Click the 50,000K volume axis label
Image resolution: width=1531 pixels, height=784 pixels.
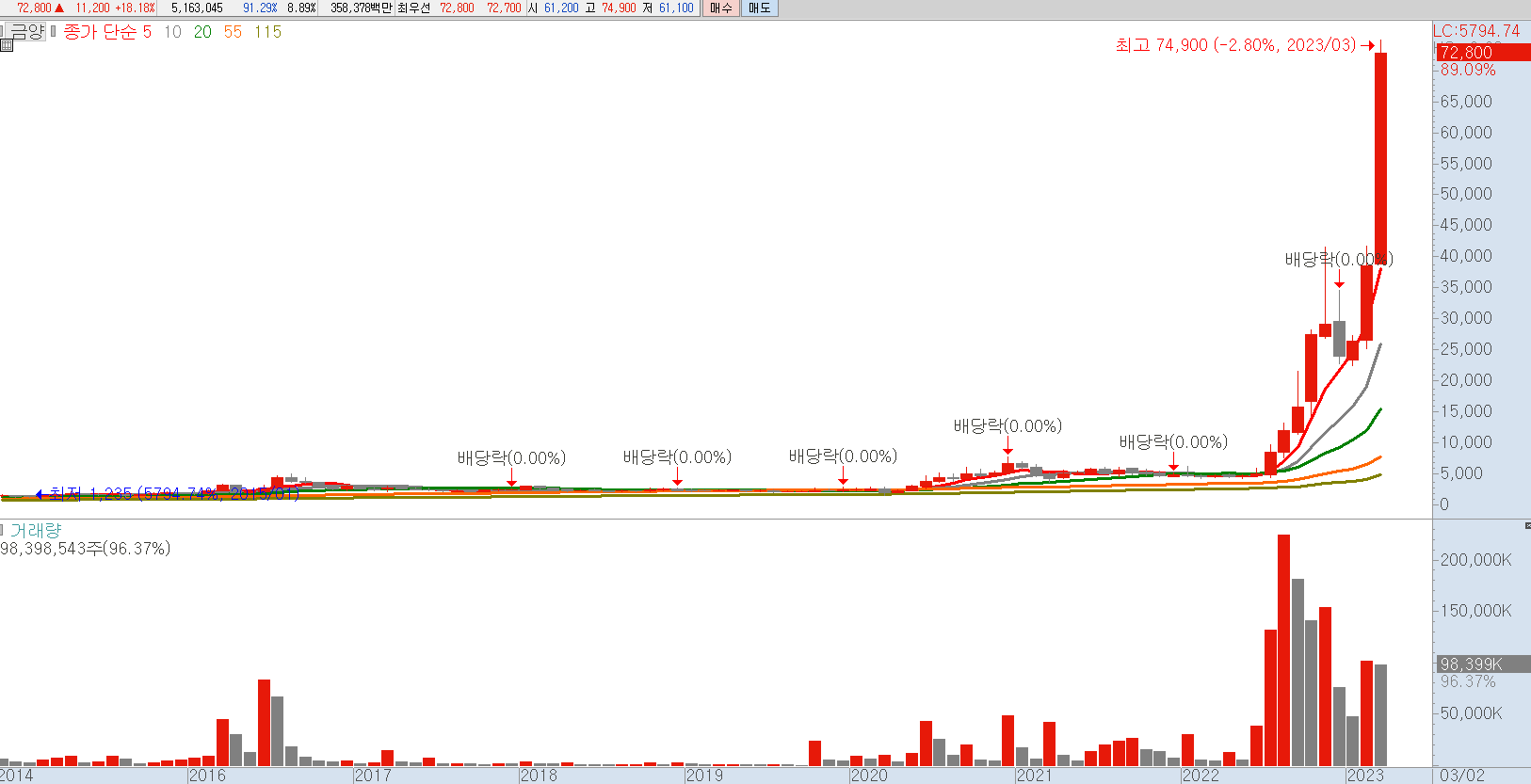pyautogui.click(x=1471, y=713)
